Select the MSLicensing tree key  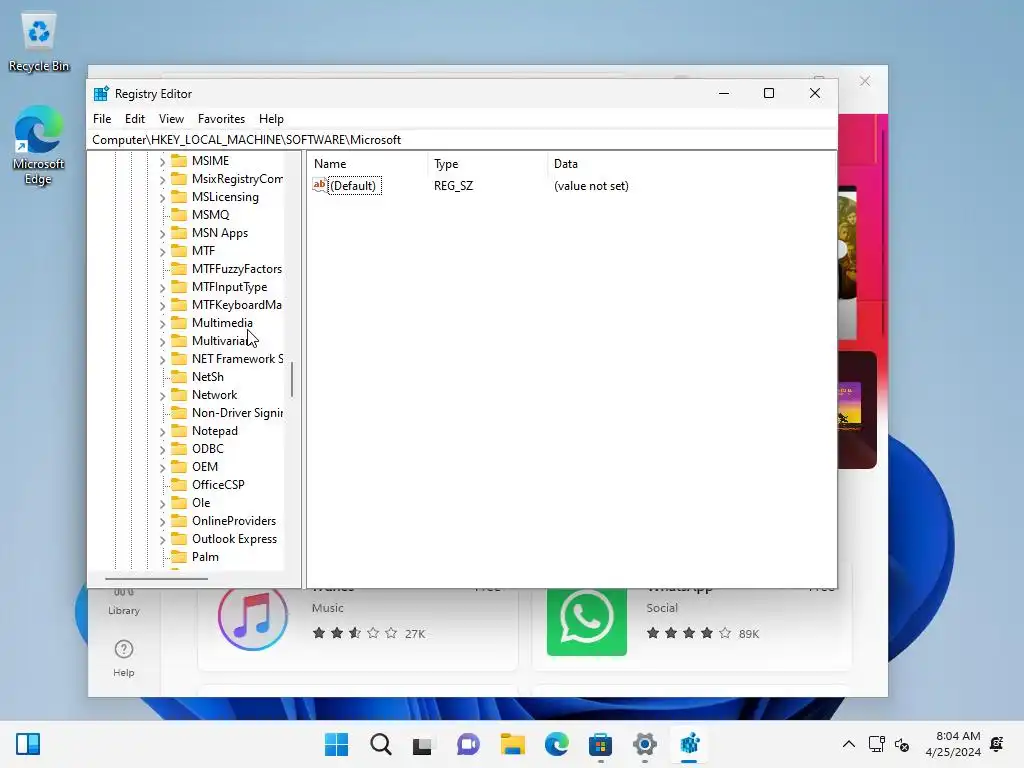click(225, 197)
